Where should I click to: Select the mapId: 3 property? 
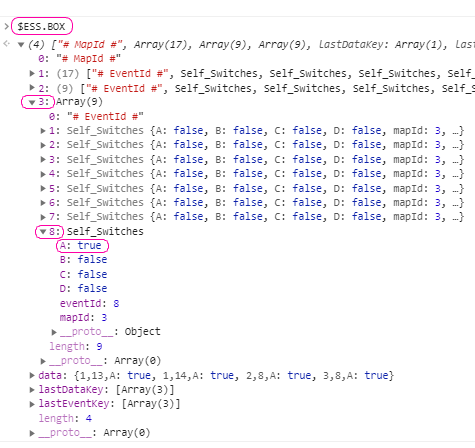(83, 317)
